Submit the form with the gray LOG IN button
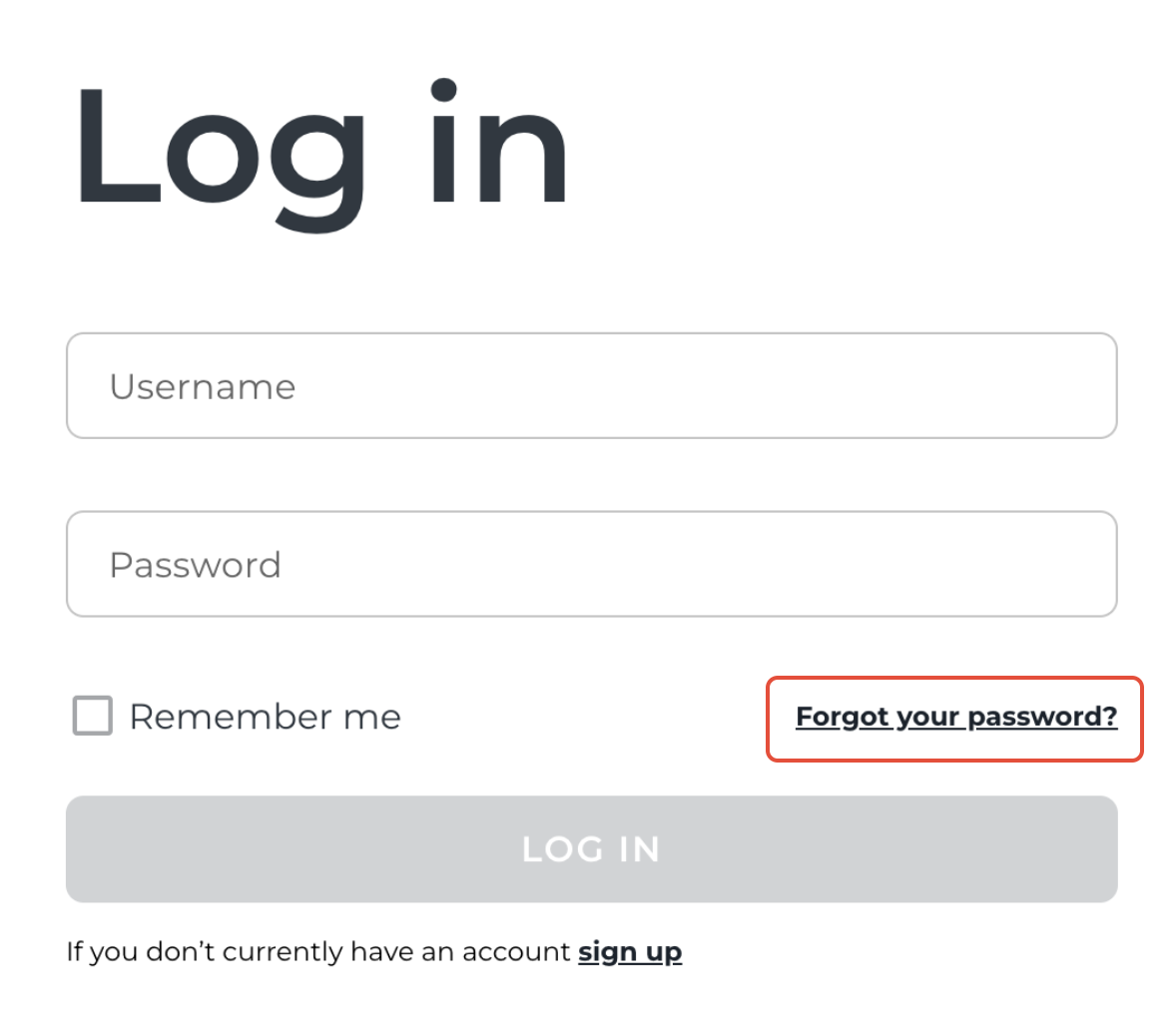Viewport: 1176px width, 1032px height. click(591, 849)
